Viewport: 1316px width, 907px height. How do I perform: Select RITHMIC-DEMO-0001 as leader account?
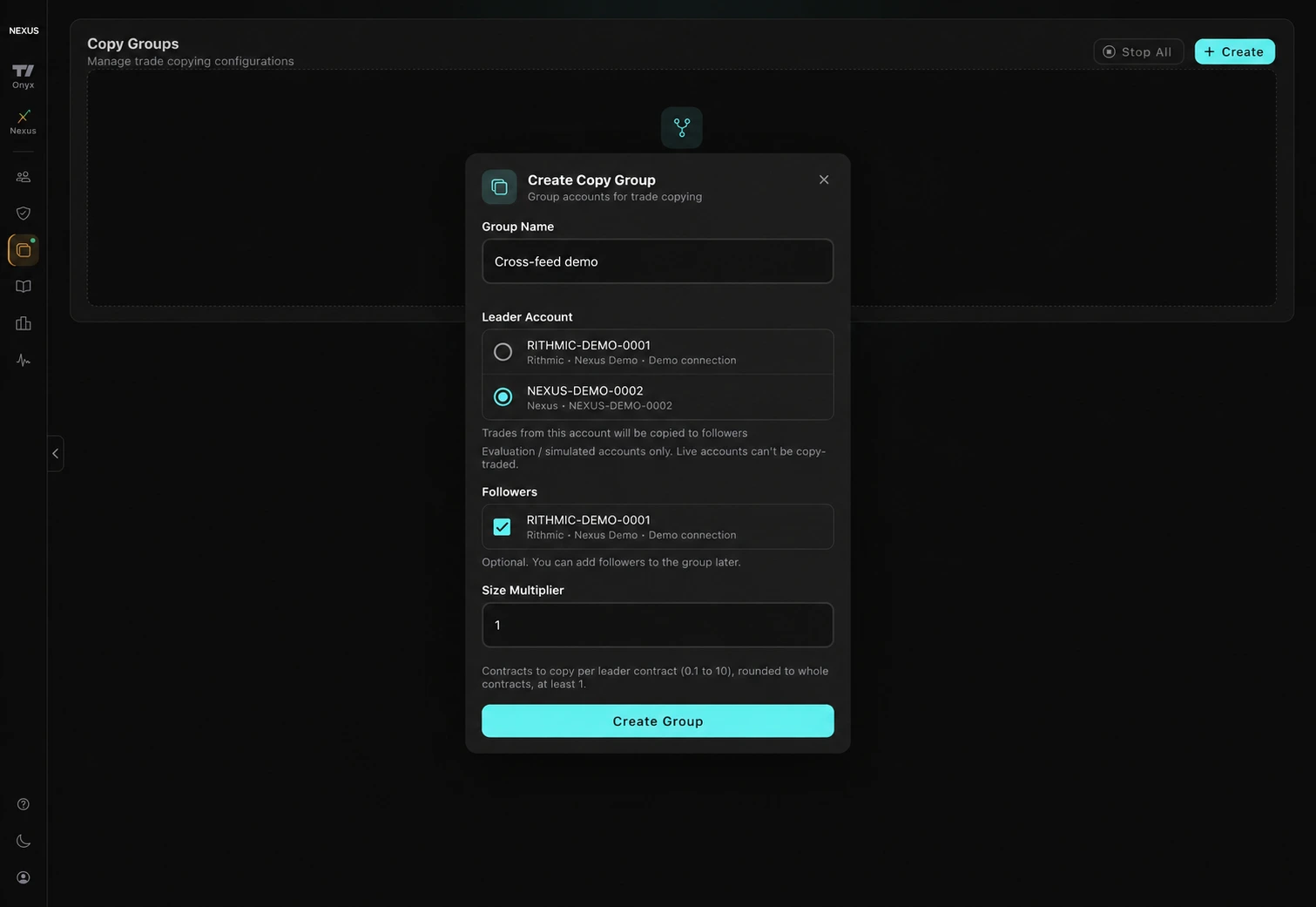[658, 352]
